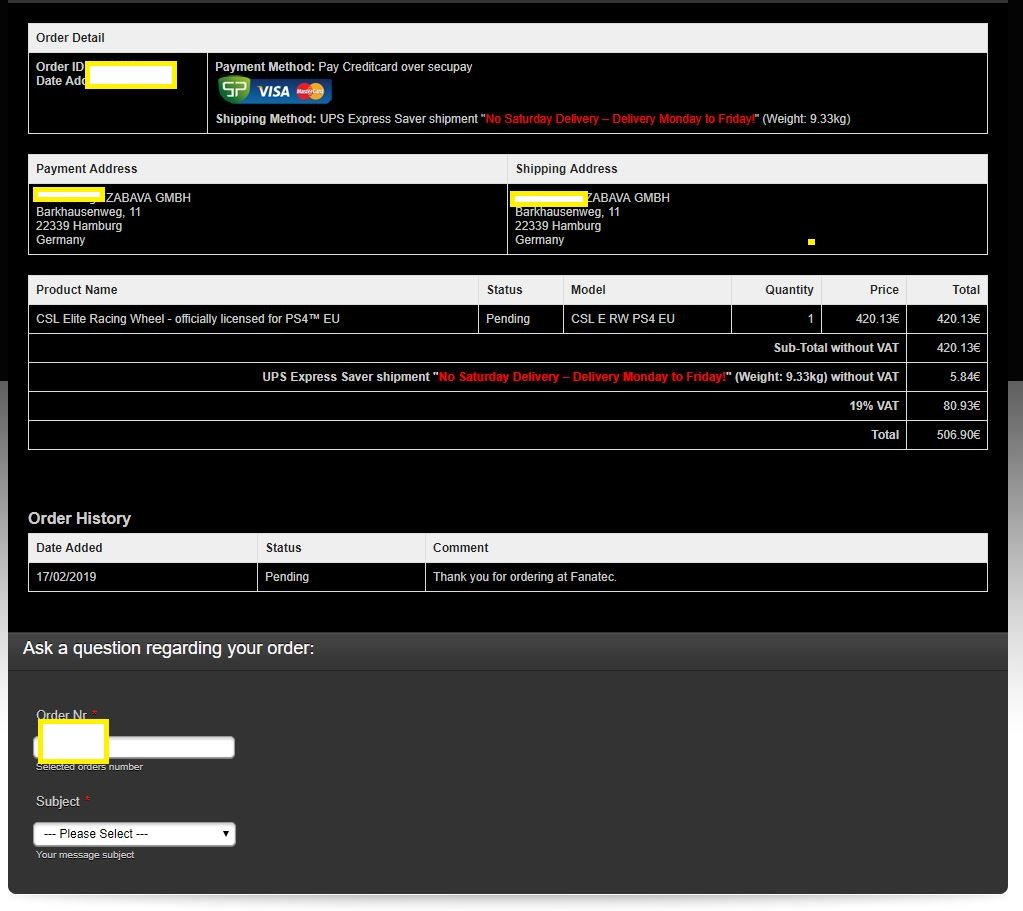Click the Order History heading

79,518
